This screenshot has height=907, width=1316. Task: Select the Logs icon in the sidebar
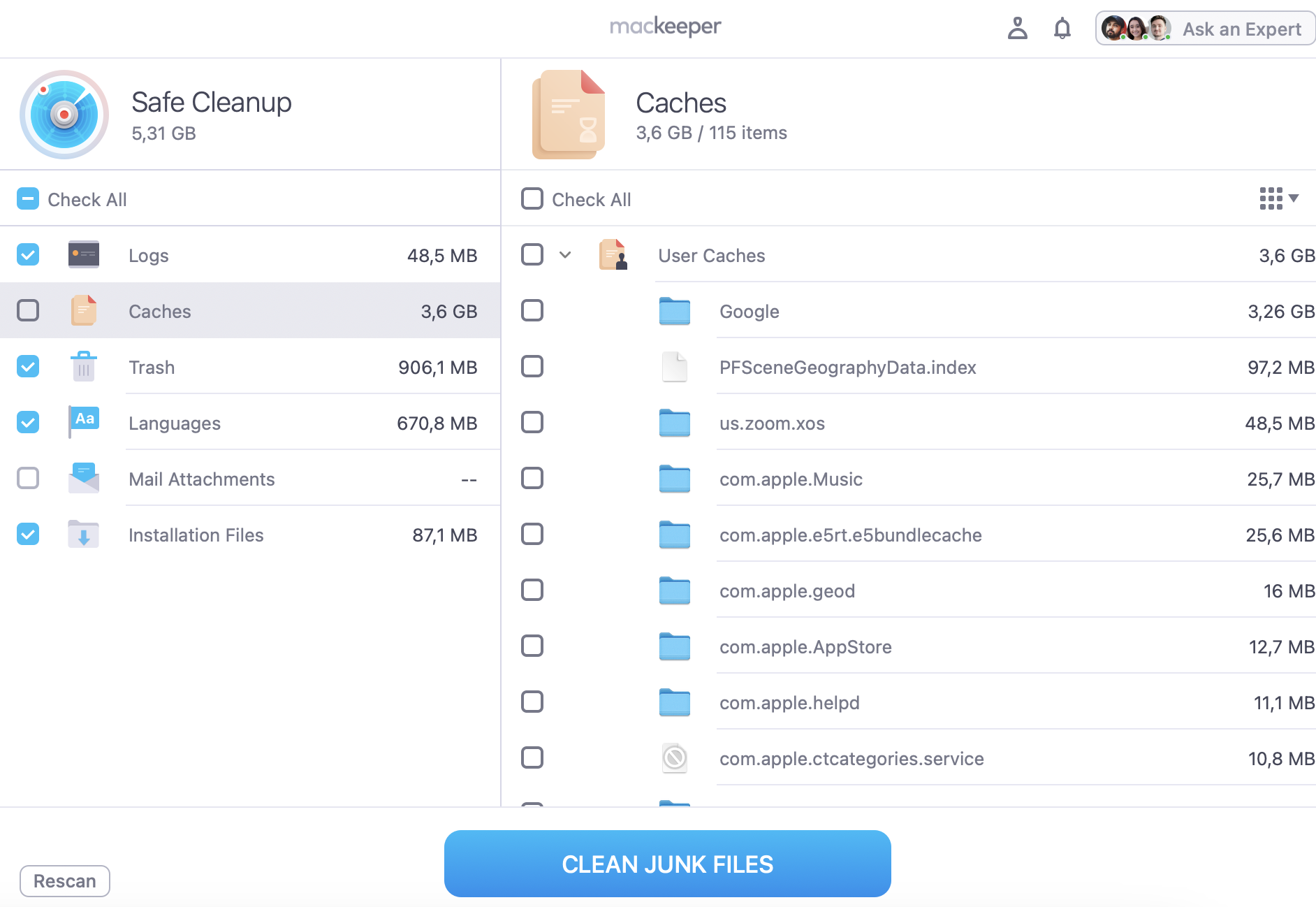pos(83,255)
